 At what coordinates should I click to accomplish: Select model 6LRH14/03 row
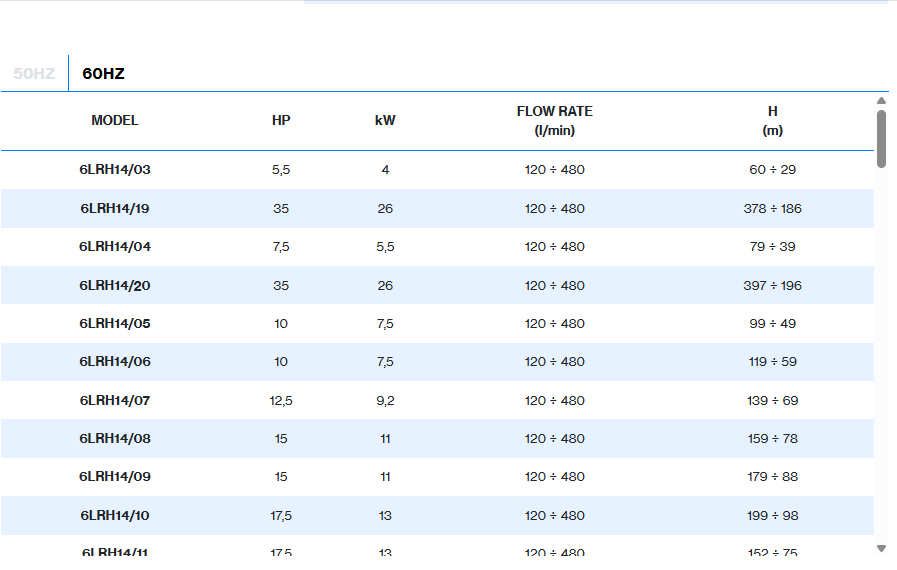(x=115, y=170)
